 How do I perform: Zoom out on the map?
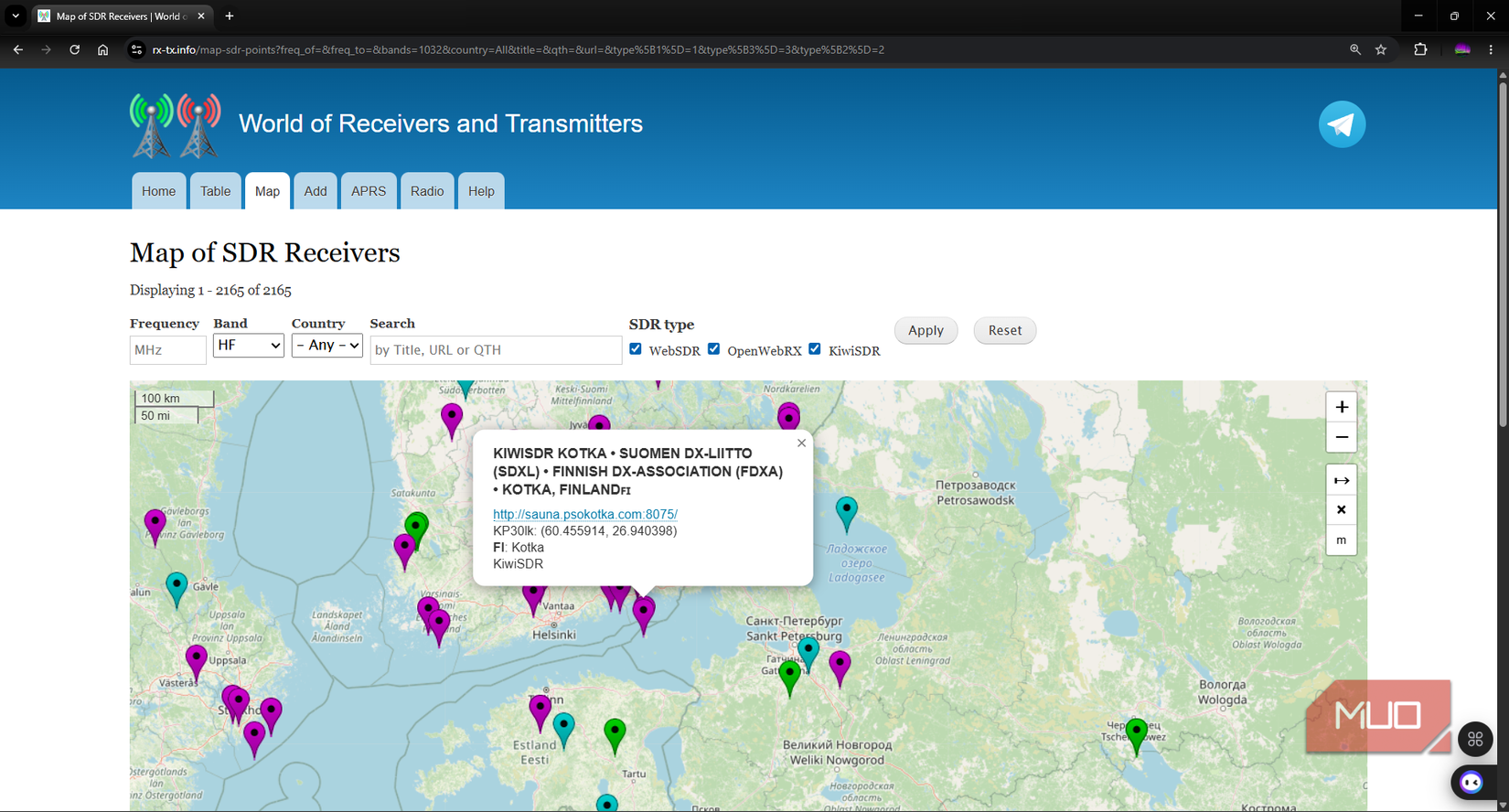coord(1342,437)
